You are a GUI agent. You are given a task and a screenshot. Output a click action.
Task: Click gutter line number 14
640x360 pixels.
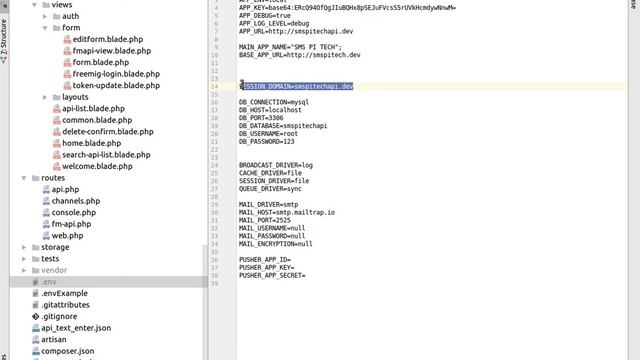[x=215, y=87]
